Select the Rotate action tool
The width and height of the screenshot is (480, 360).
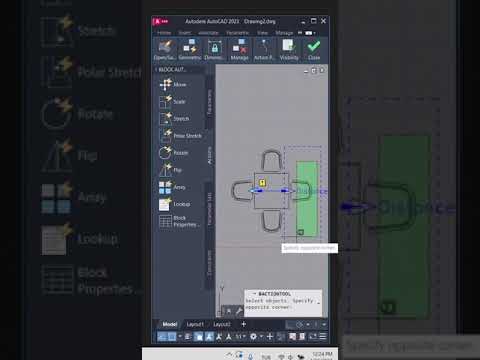(174, 153)
